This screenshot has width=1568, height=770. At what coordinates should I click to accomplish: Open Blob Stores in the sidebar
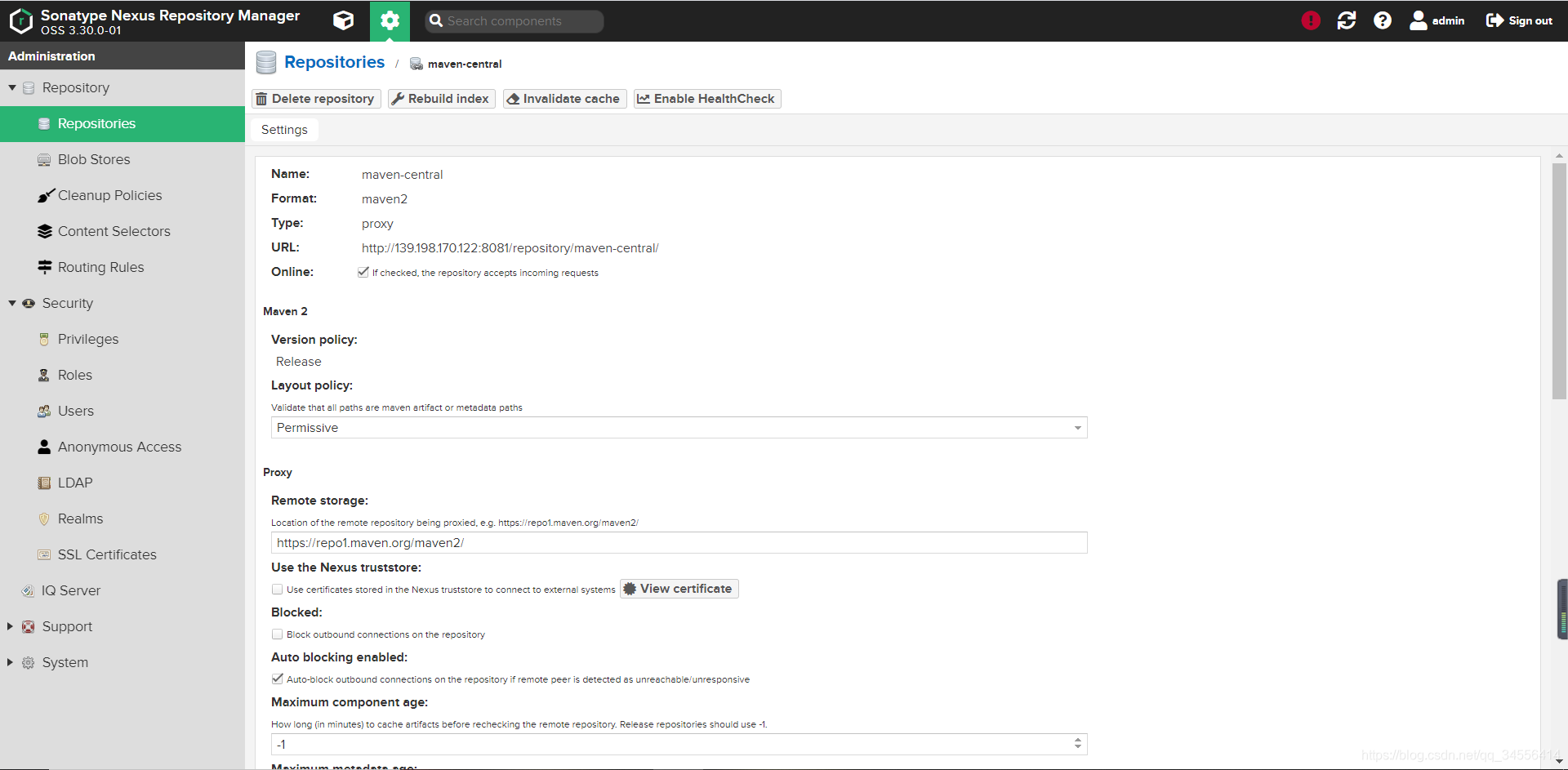point(122,160)
